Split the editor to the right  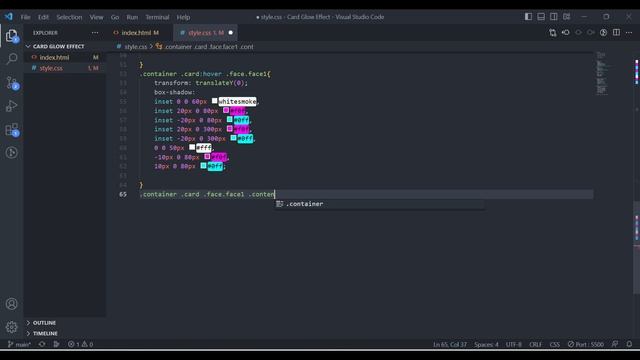click(x=616, y=33)
